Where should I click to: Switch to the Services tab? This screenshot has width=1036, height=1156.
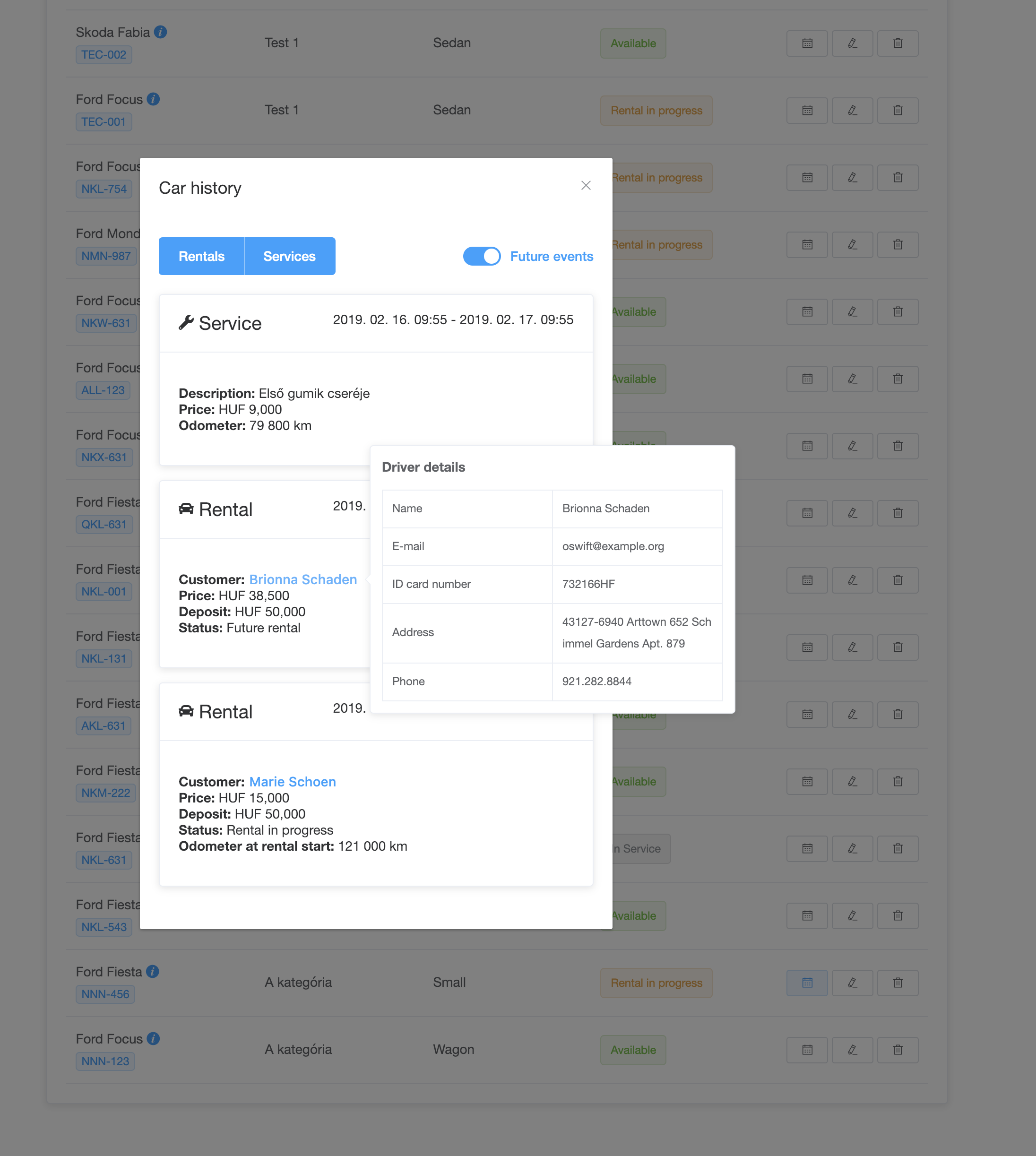(x=290, y=256)
